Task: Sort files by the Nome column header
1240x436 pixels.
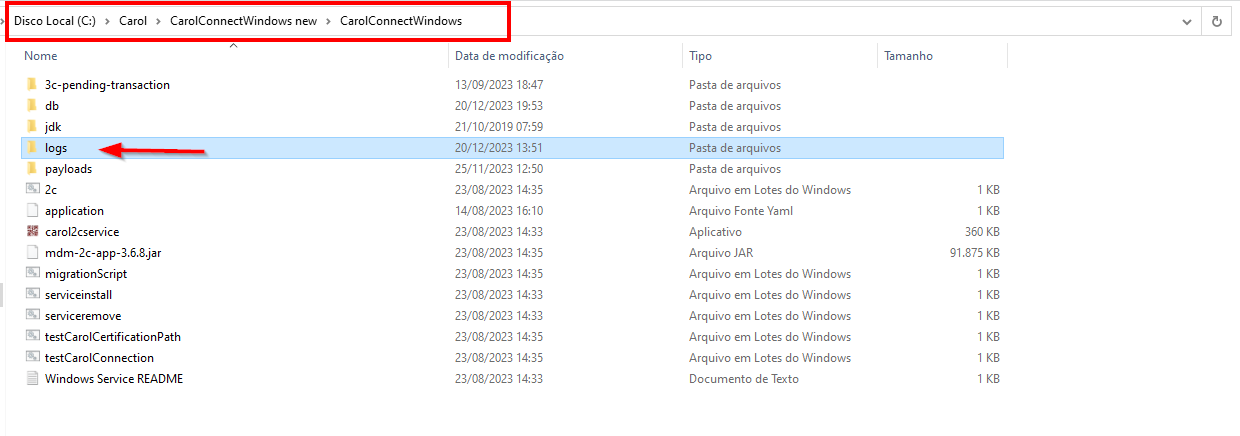Action: click(x=41, y=56)
